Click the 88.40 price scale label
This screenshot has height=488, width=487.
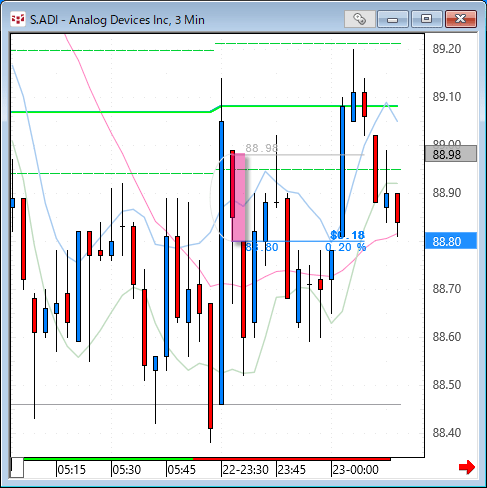[x=447, y=433]
